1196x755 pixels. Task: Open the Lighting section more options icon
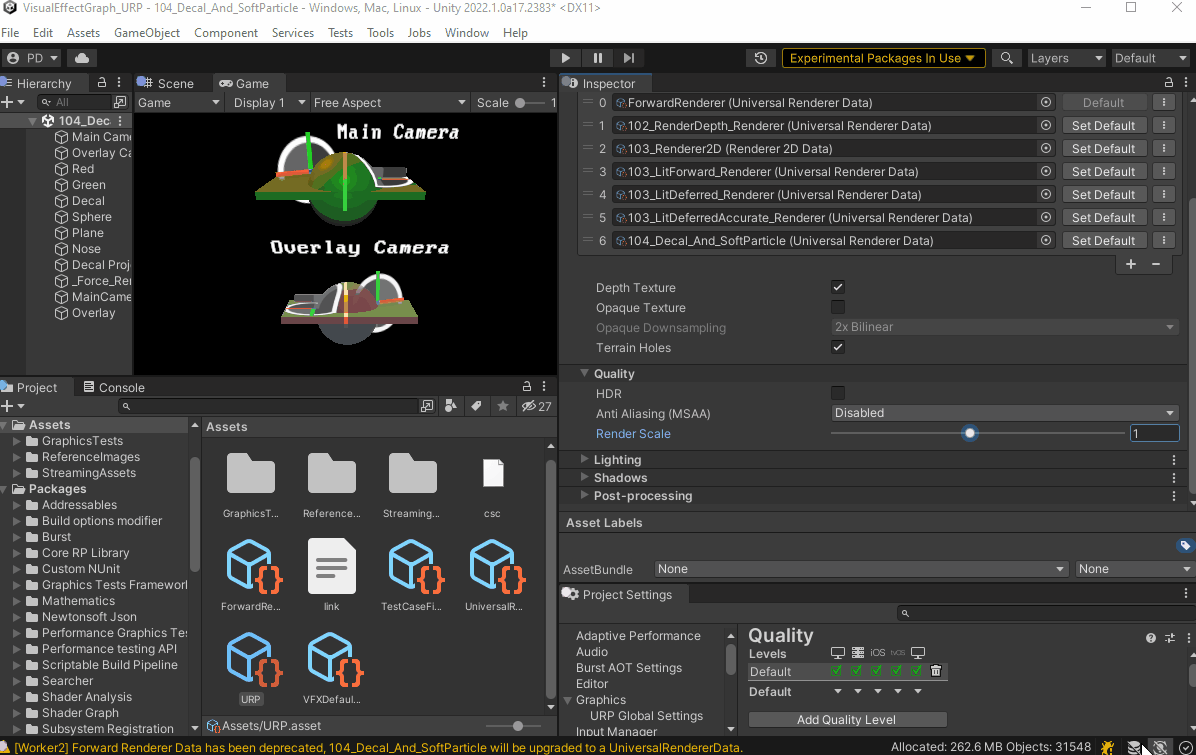1174,460
